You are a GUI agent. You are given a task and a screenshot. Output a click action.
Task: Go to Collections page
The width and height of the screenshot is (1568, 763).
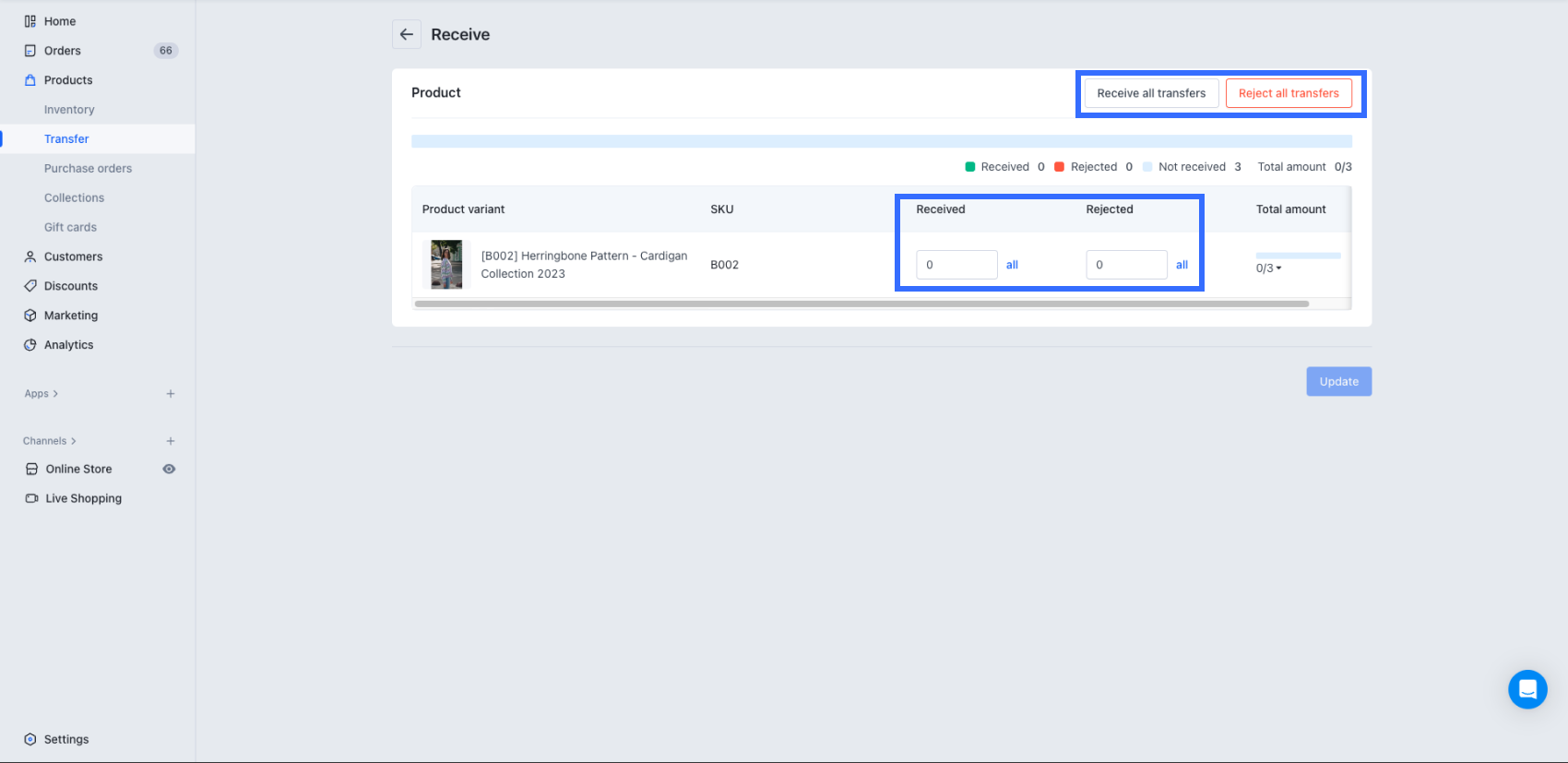click(74, 198)
